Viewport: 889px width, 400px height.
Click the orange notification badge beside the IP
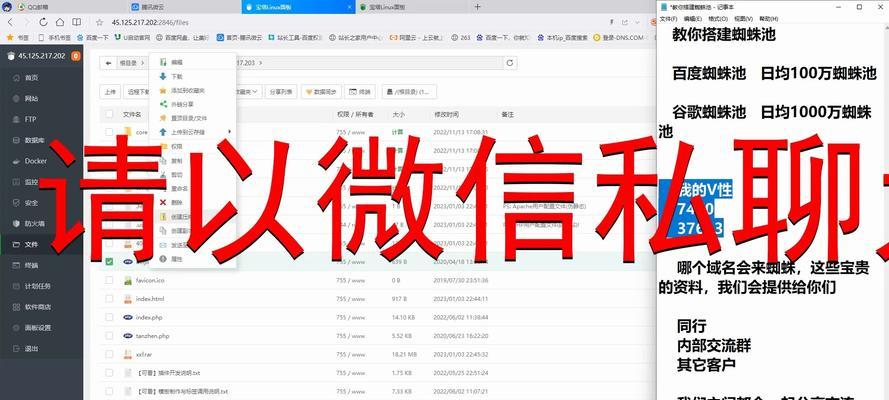75,56
